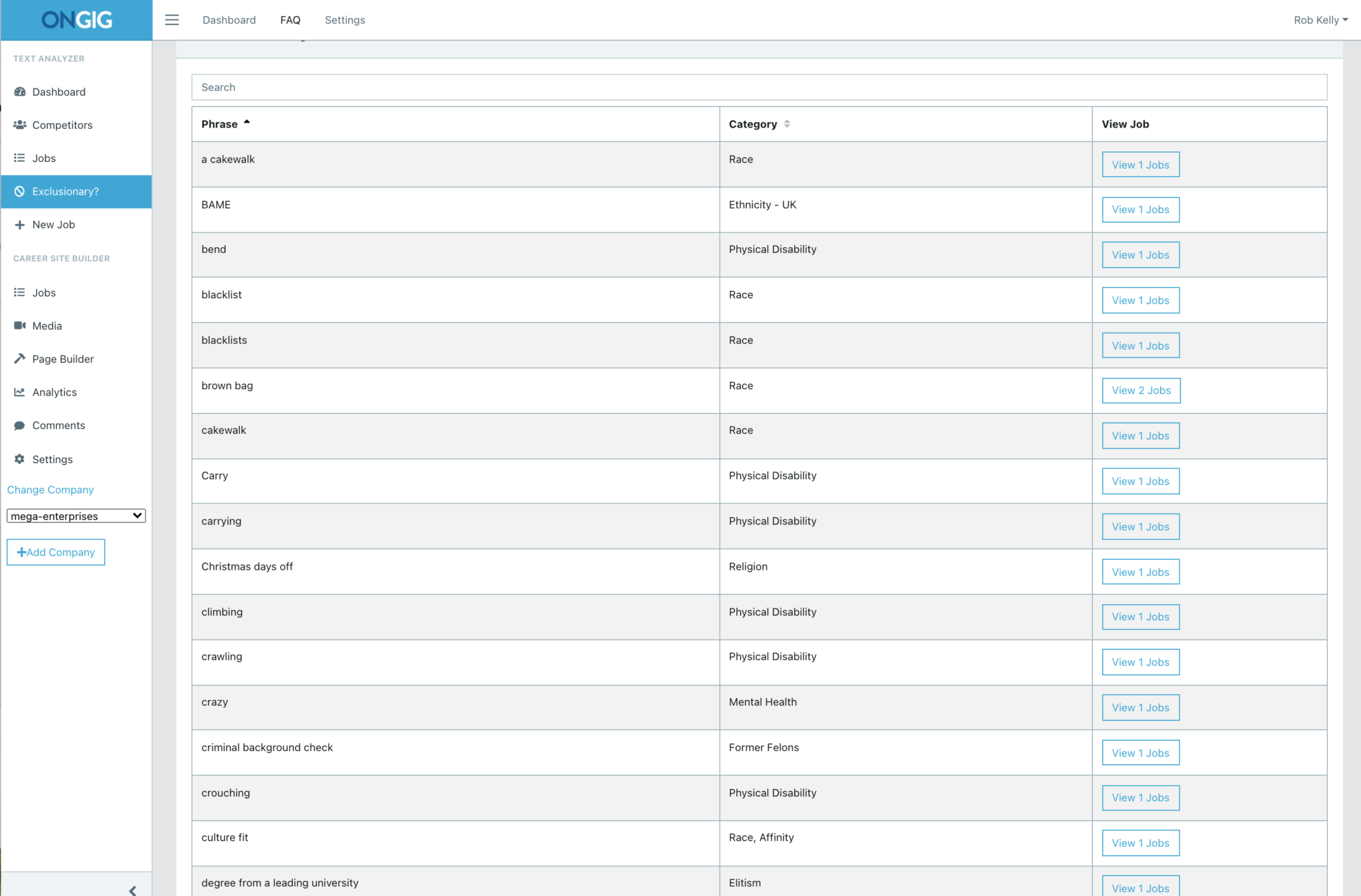The image size is (1361, 896).
Task: Click View 2 Jobs for brown bag
Action: coord(1140,391)
